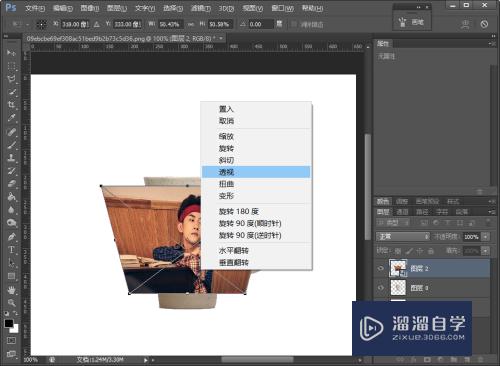Choose 取消 from the context menu

pos(256,121)
